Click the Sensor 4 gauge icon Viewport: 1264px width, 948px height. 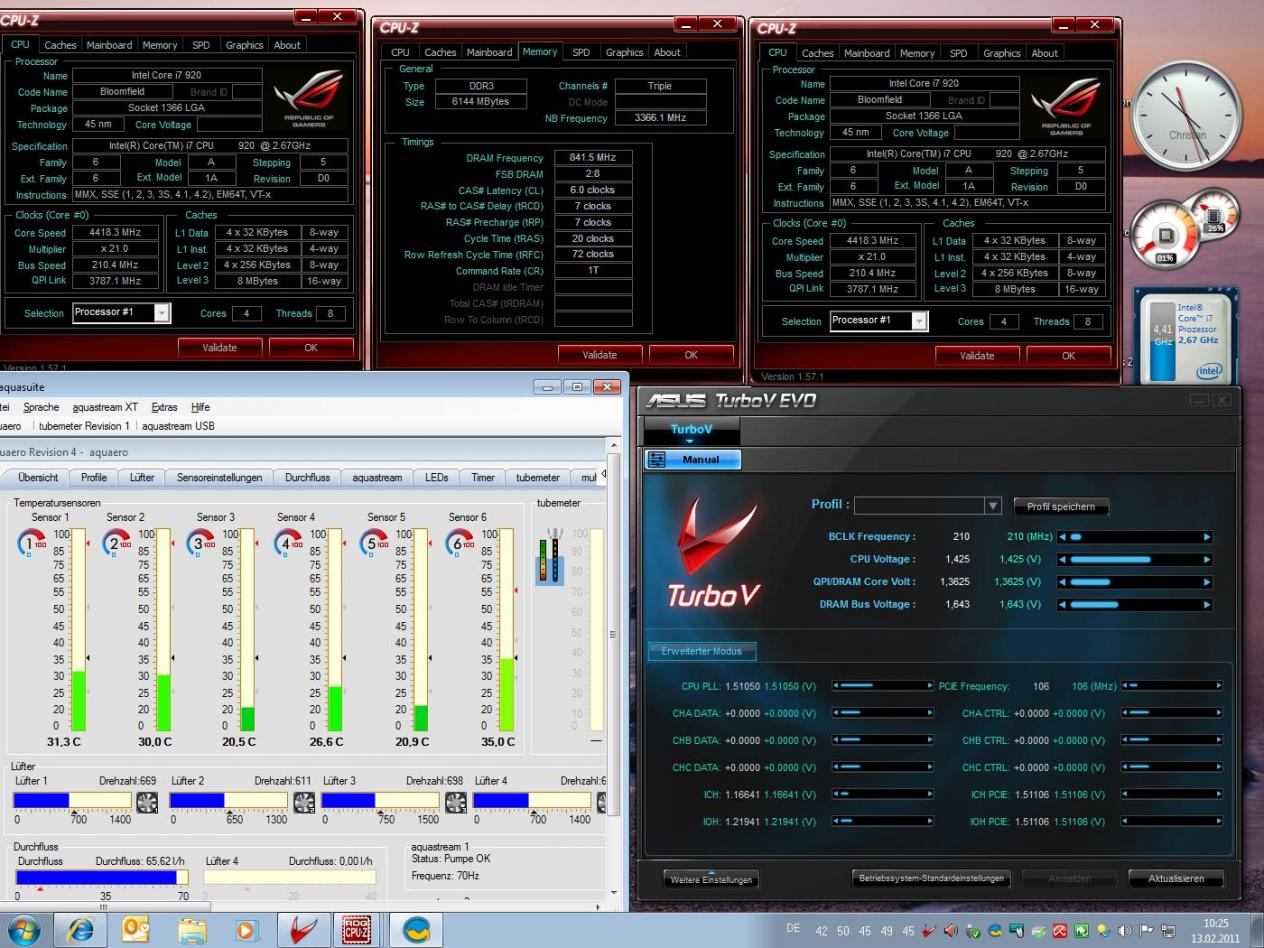tap(288, 542)
